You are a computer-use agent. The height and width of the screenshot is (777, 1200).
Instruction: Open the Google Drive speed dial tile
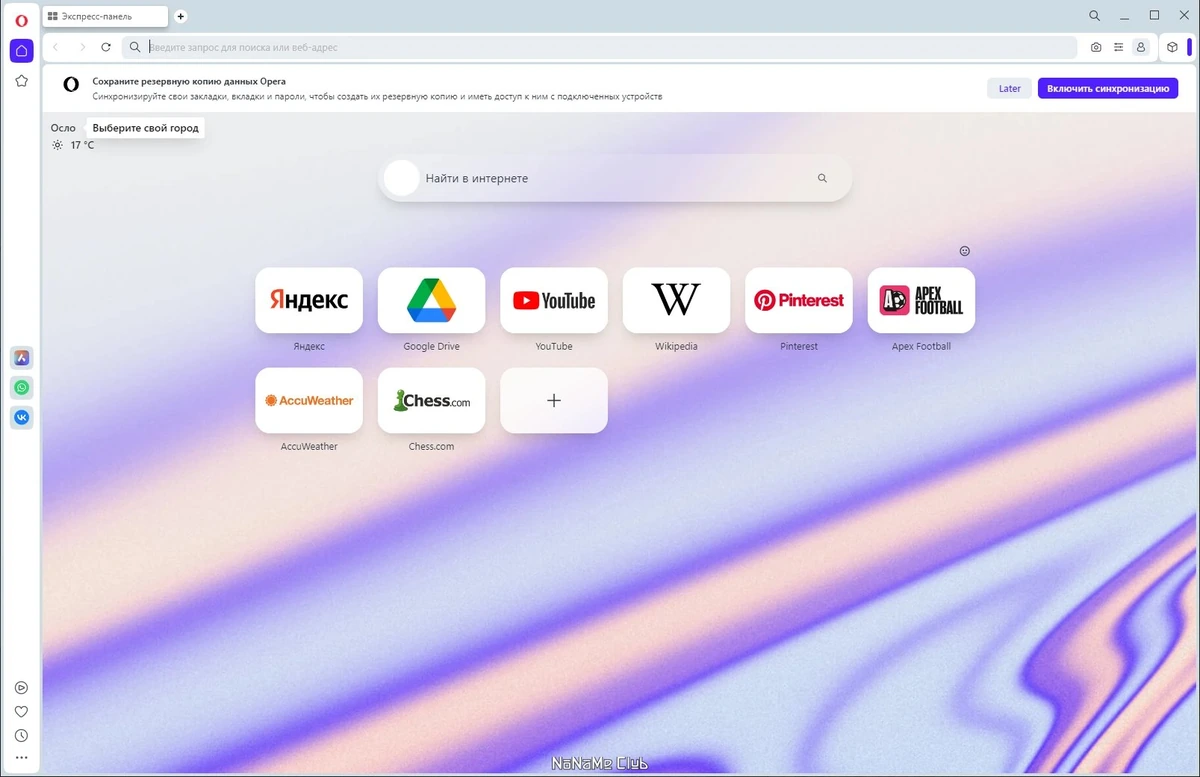(x=431, y=300)
